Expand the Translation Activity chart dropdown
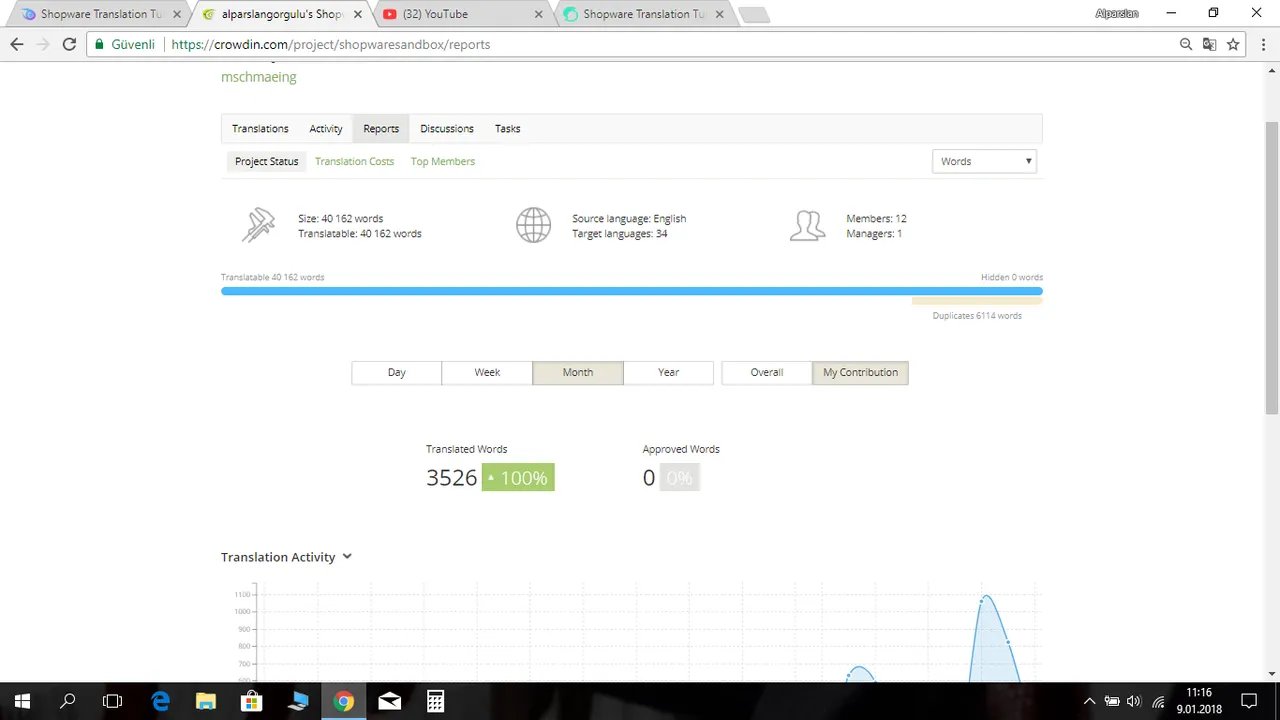The image size is (1280, 720). pos(347,557)
